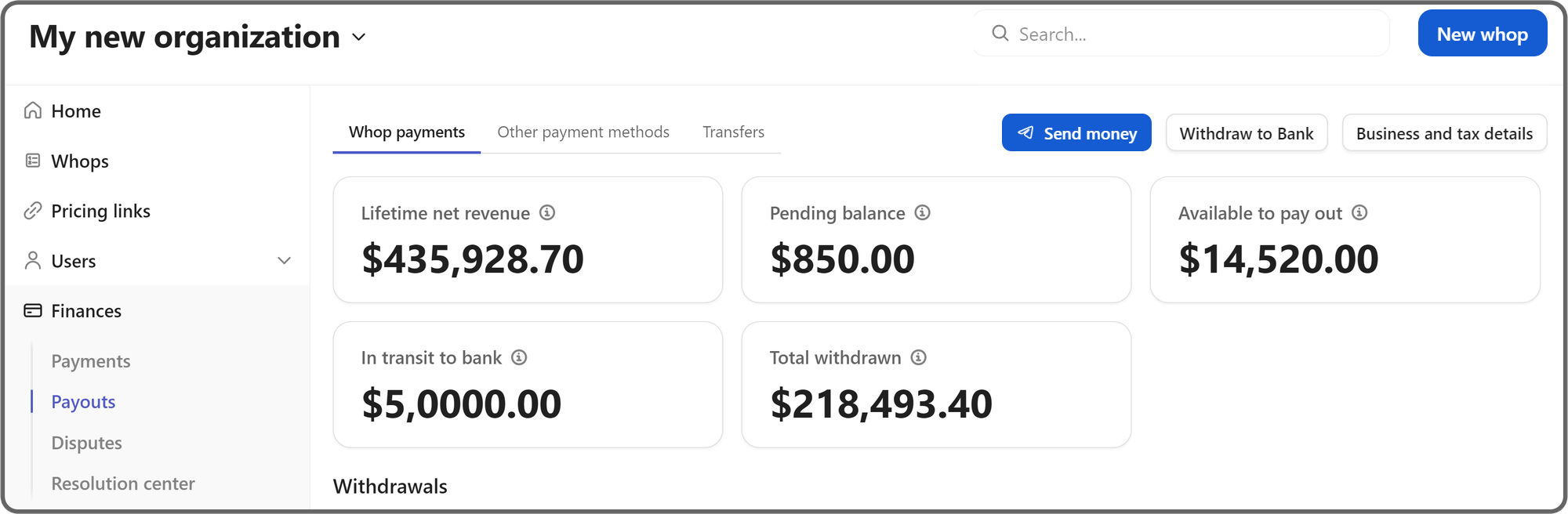Click info icon next to Pending balance

pyautogui.click(x=923, y=212)
